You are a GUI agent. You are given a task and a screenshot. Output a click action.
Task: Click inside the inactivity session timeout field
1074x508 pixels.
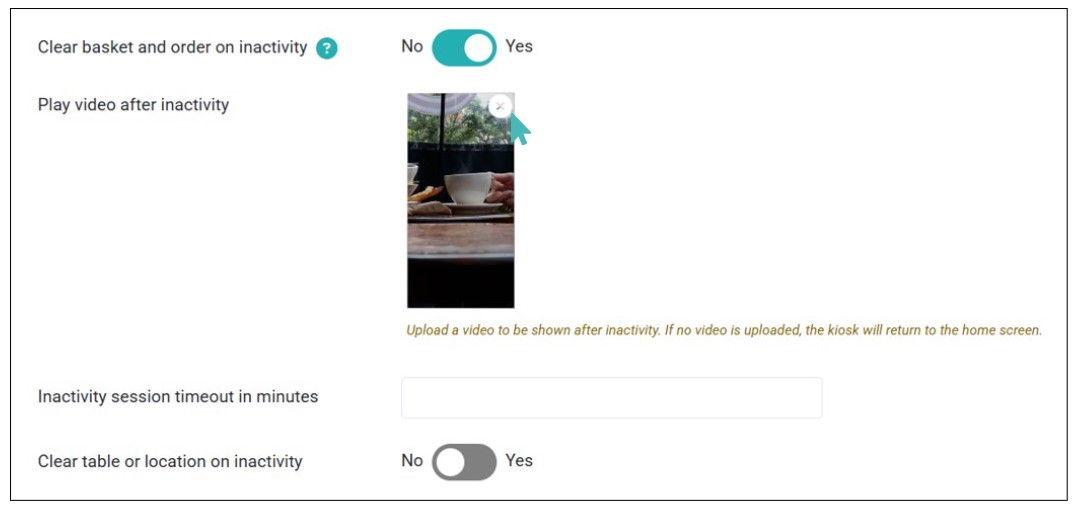pyautogui.click(x=611, y=397)
